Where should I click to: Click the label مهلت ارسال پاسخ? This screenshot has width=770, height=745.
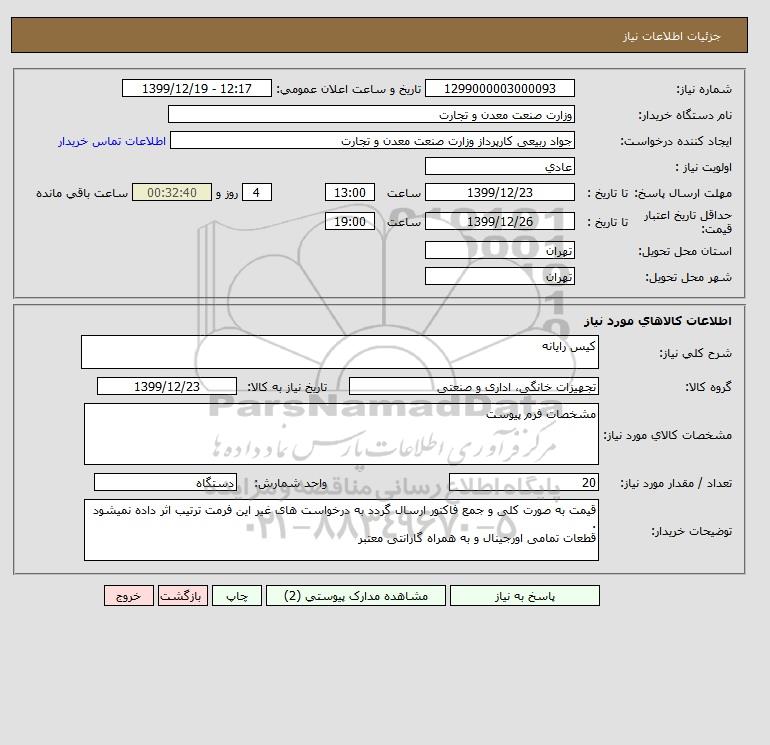(683, 193)
